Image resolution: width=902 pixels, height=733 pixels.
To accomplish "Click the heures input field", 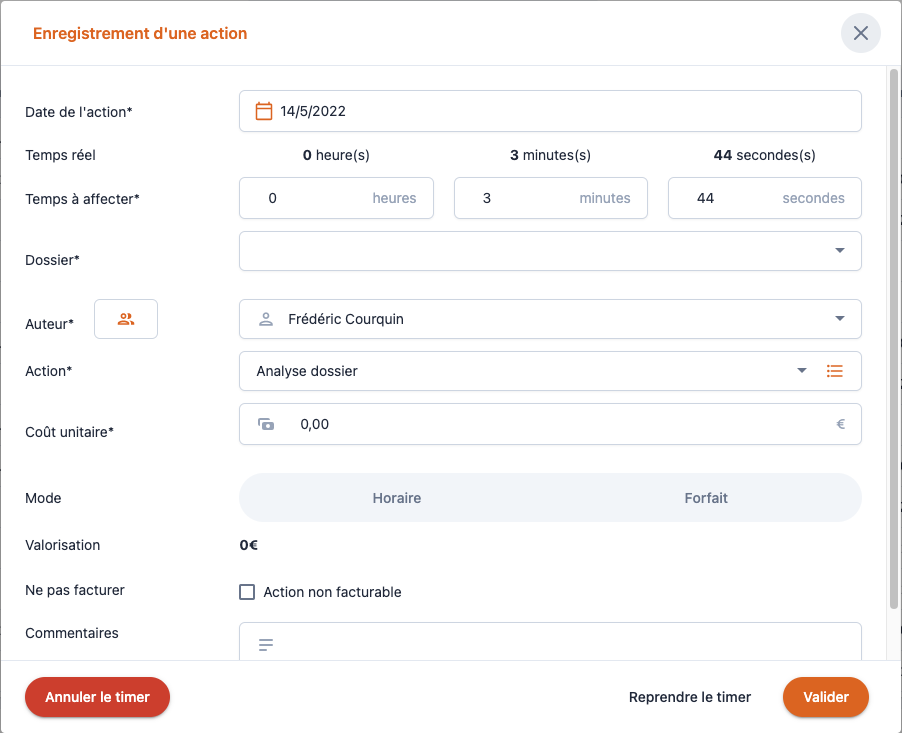I will [315, 198].
